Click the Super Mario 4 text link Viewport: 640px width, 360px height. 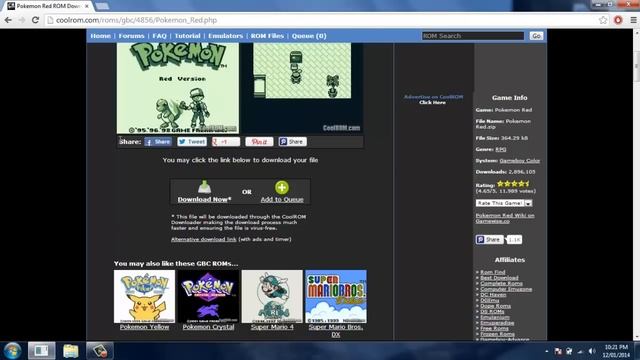pyautogui.click(x=272, y=327)
